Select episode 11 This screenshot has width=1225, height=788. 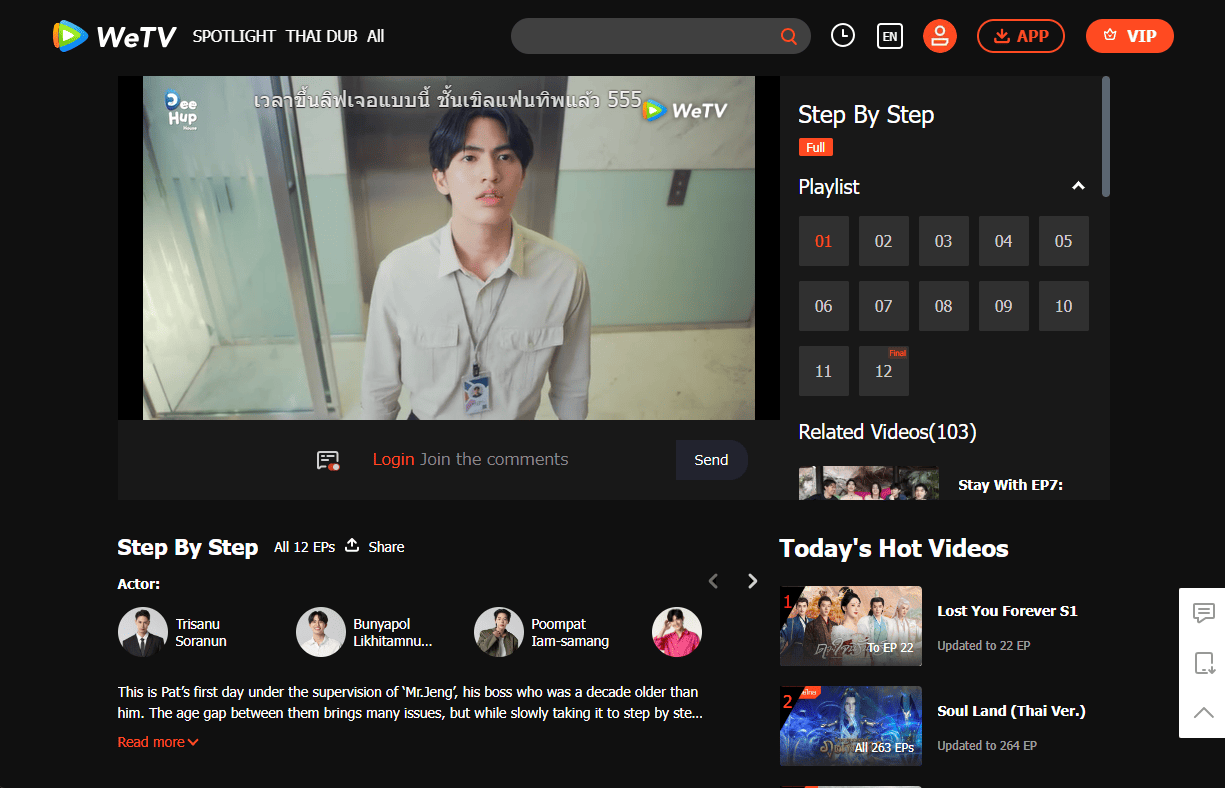(824, 371)
